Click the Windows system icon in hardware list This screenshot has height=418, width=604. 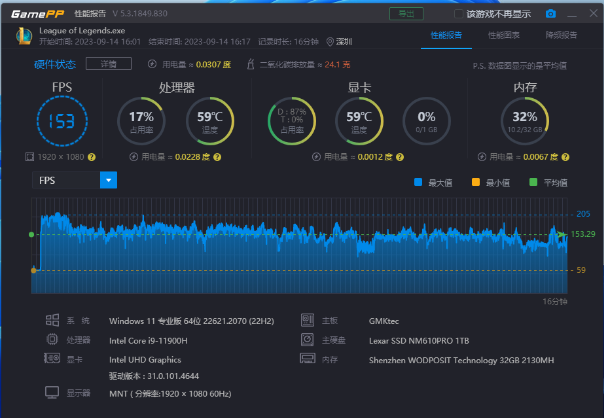coord(52,321)
